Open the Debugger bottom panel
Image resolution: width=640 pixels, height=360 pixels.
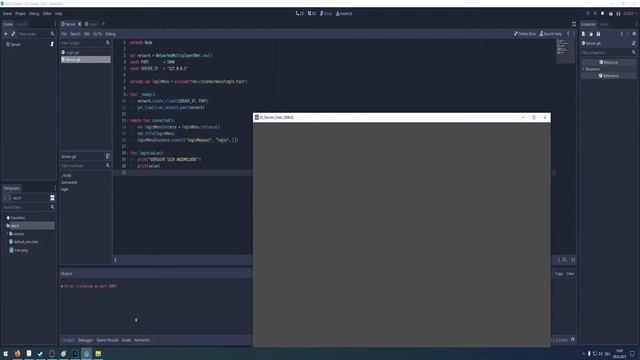(x=85, y=340)
